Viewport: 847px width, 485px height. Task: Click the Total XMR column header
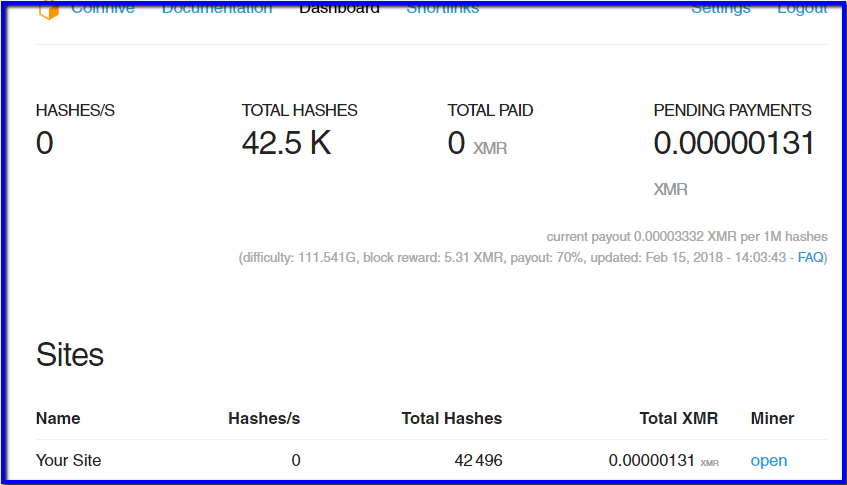679,418
